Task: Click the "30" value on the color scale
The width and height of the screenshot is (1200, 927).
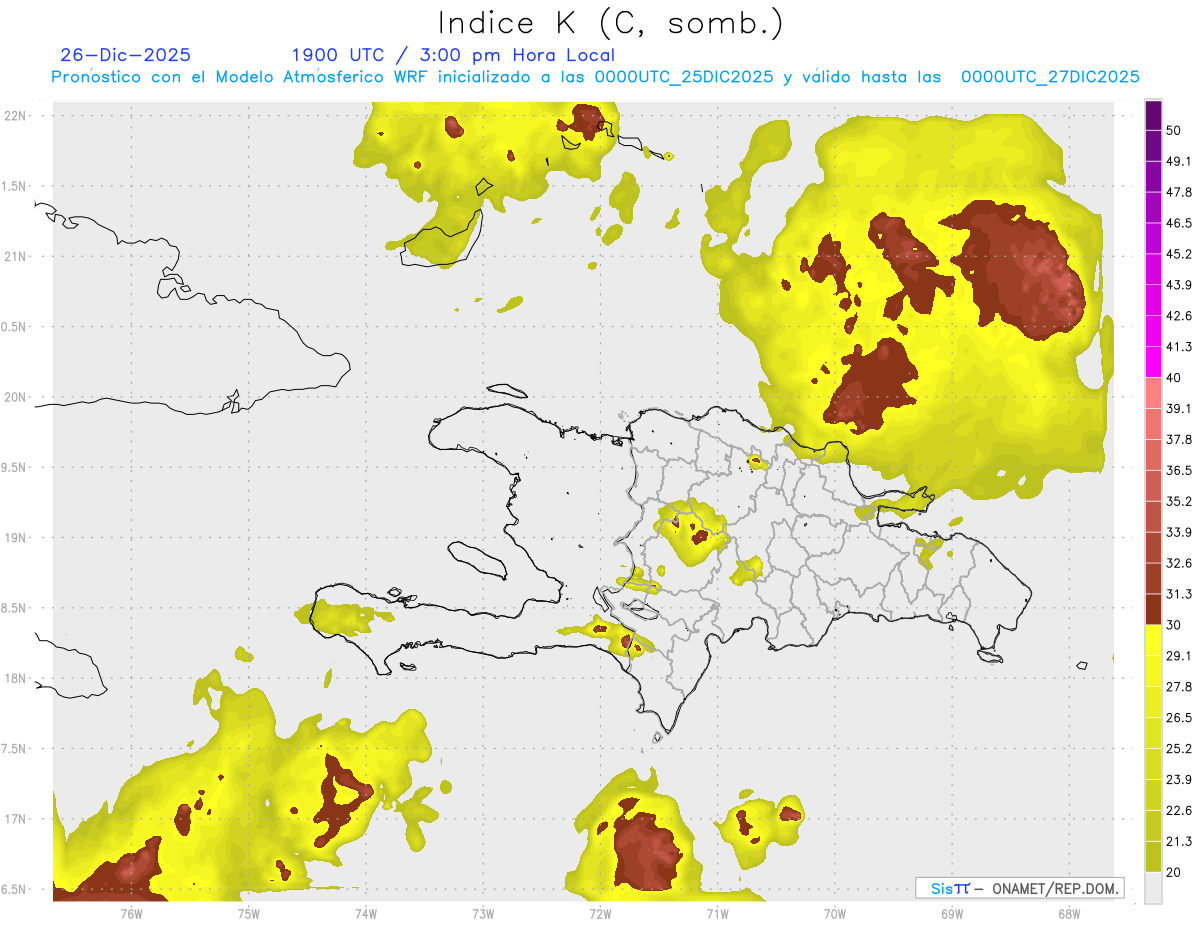Action: point(1175,625)
